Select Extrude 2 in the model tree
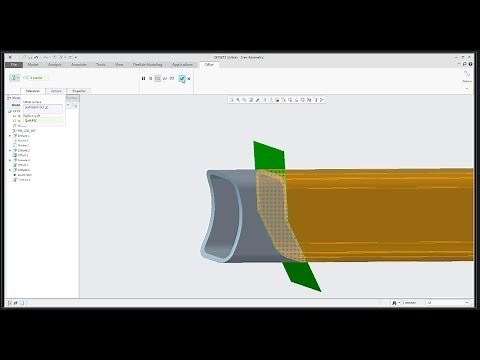480x360 pixels. coord(21,151)
